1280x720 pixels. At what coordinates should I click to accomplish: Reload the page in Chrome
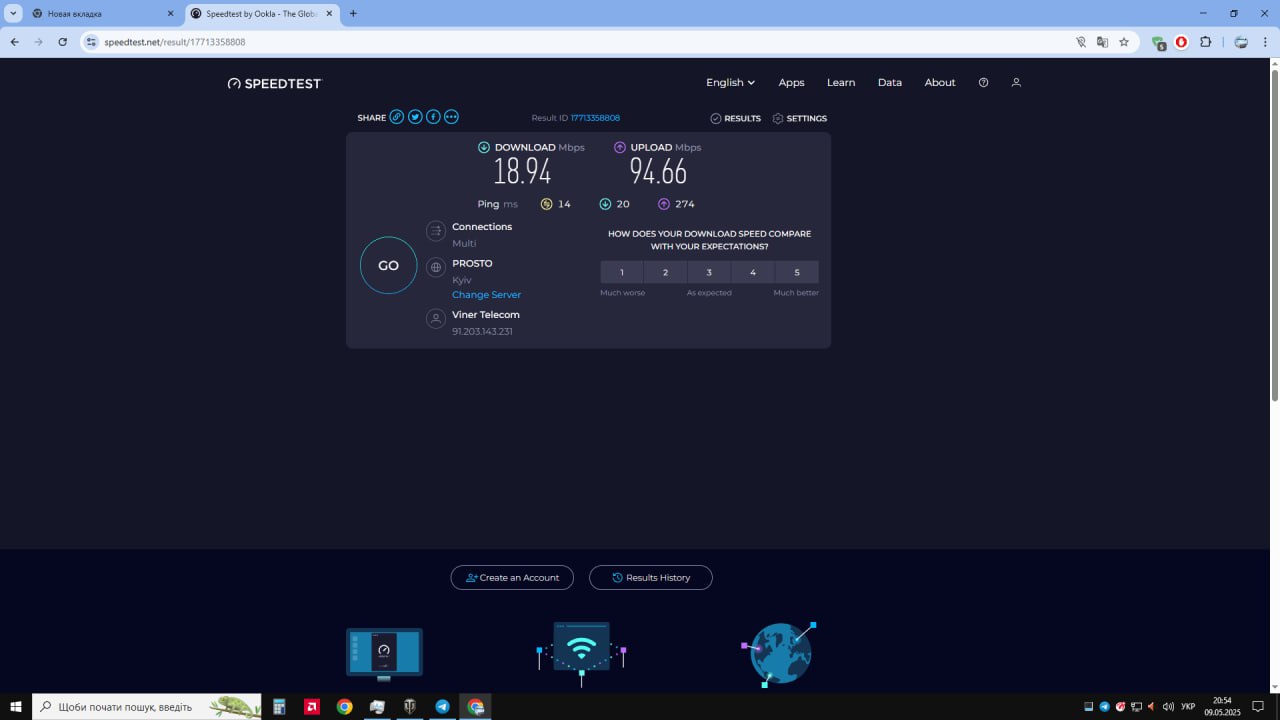pyautogui.click(x=62, y=42)
